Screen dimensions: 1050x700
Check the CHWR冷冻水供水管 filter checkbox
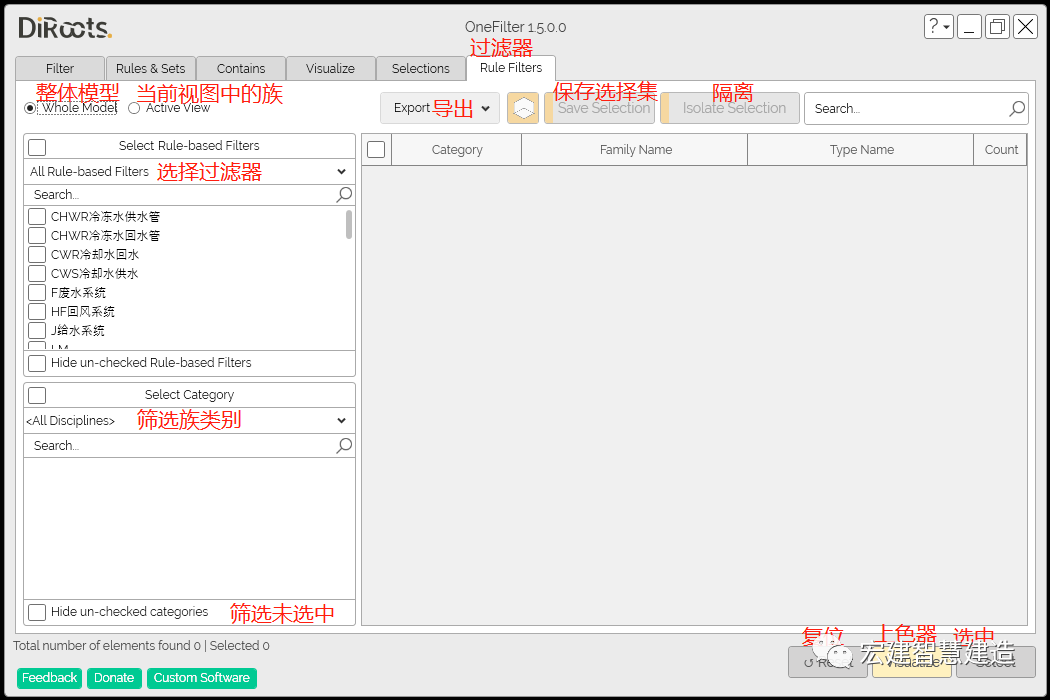click(38, 215)
